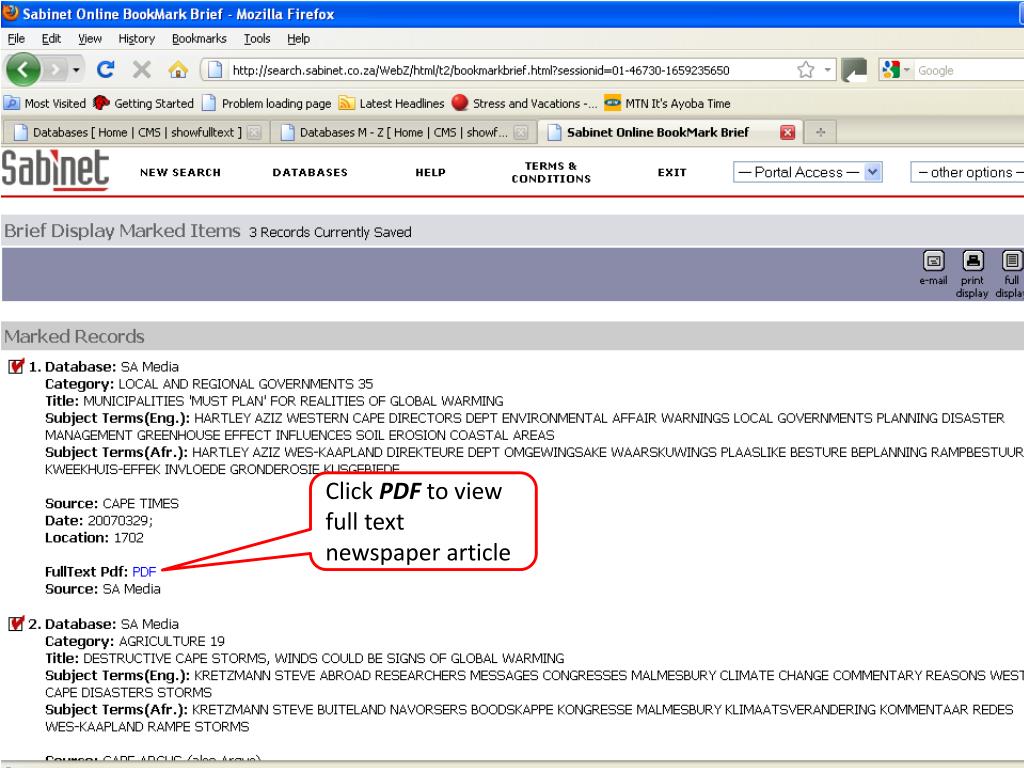Click the page icon in the address bar
Viewport: 1024px width, 768px height.
215,70
